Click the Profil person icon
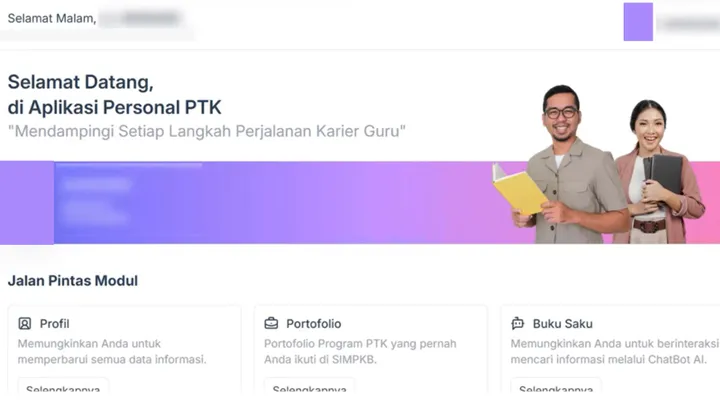The width and height of the screenshot is (720, 411). click(25, 324)
